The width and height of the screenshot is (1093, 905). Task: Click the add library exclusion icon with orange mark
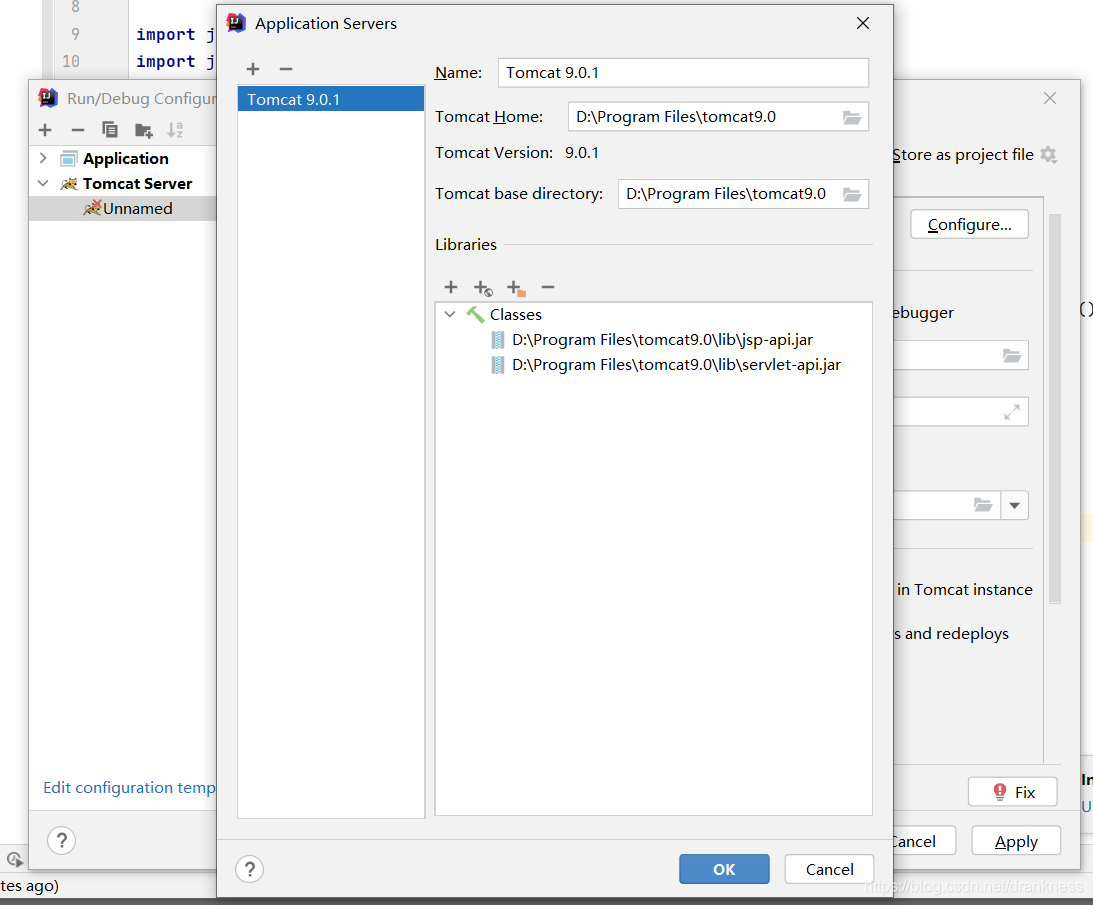[x=516, y=287]
